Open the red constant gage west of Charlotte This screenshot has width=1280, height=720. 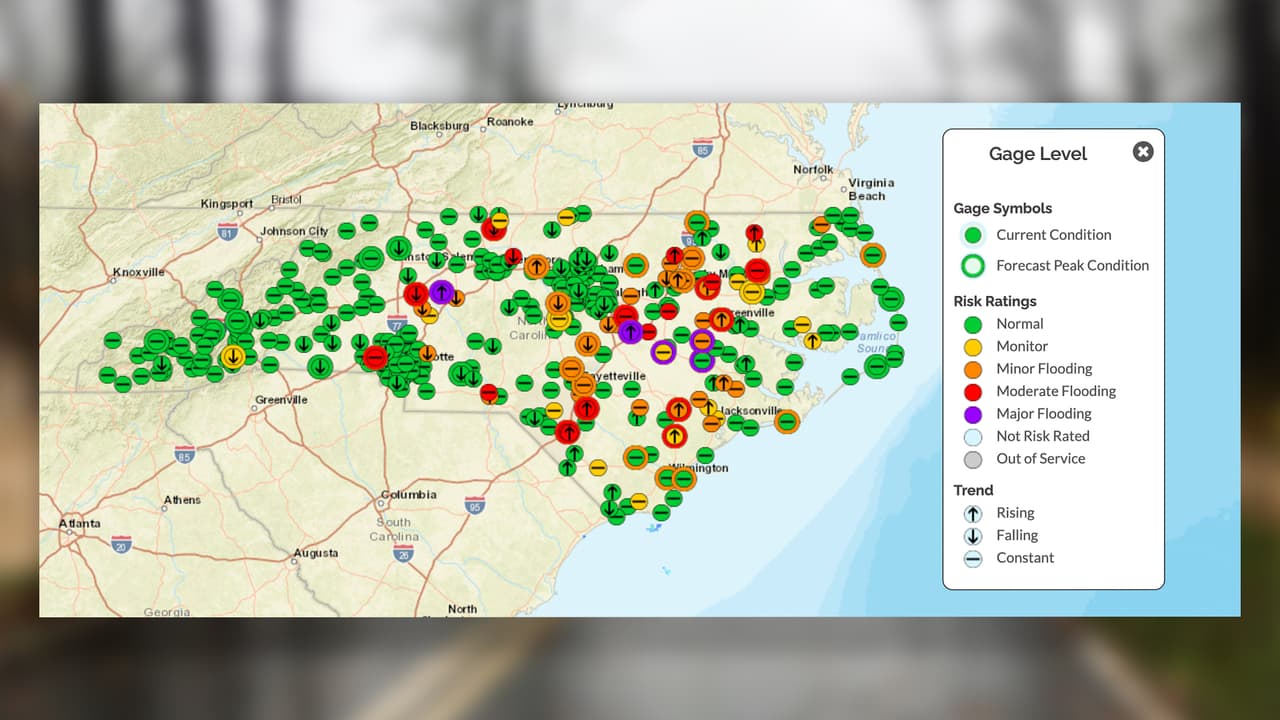point(375,357)
